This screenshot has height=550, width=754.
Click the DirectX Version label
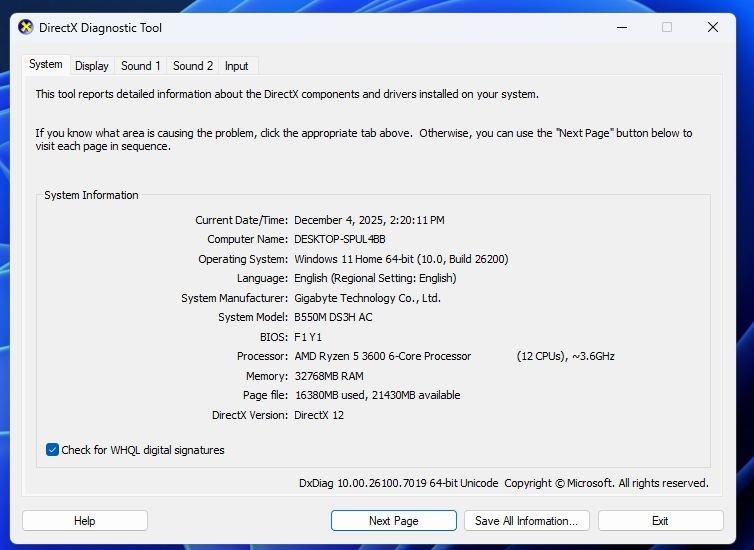pos(250,415)
